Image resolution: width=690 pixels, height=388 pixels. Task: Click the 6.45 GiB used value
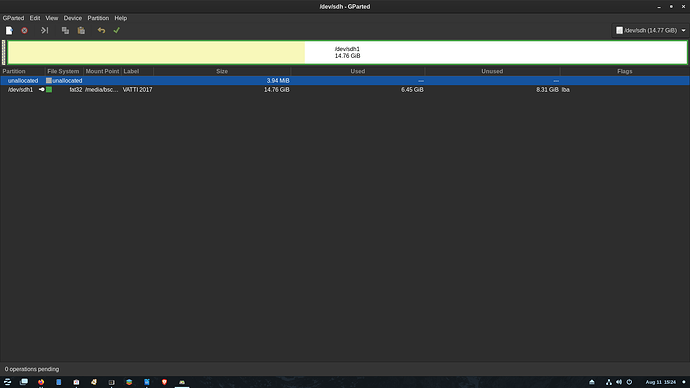(x=412, y=90)
